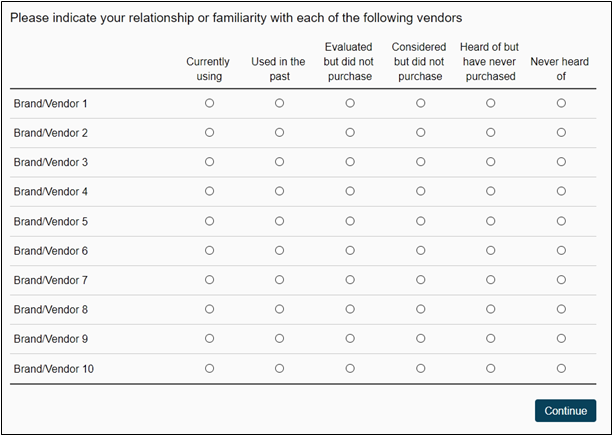
Task: Pick 'Used in the past' for Brand/Vendor 5
Action: pos(280,221)
